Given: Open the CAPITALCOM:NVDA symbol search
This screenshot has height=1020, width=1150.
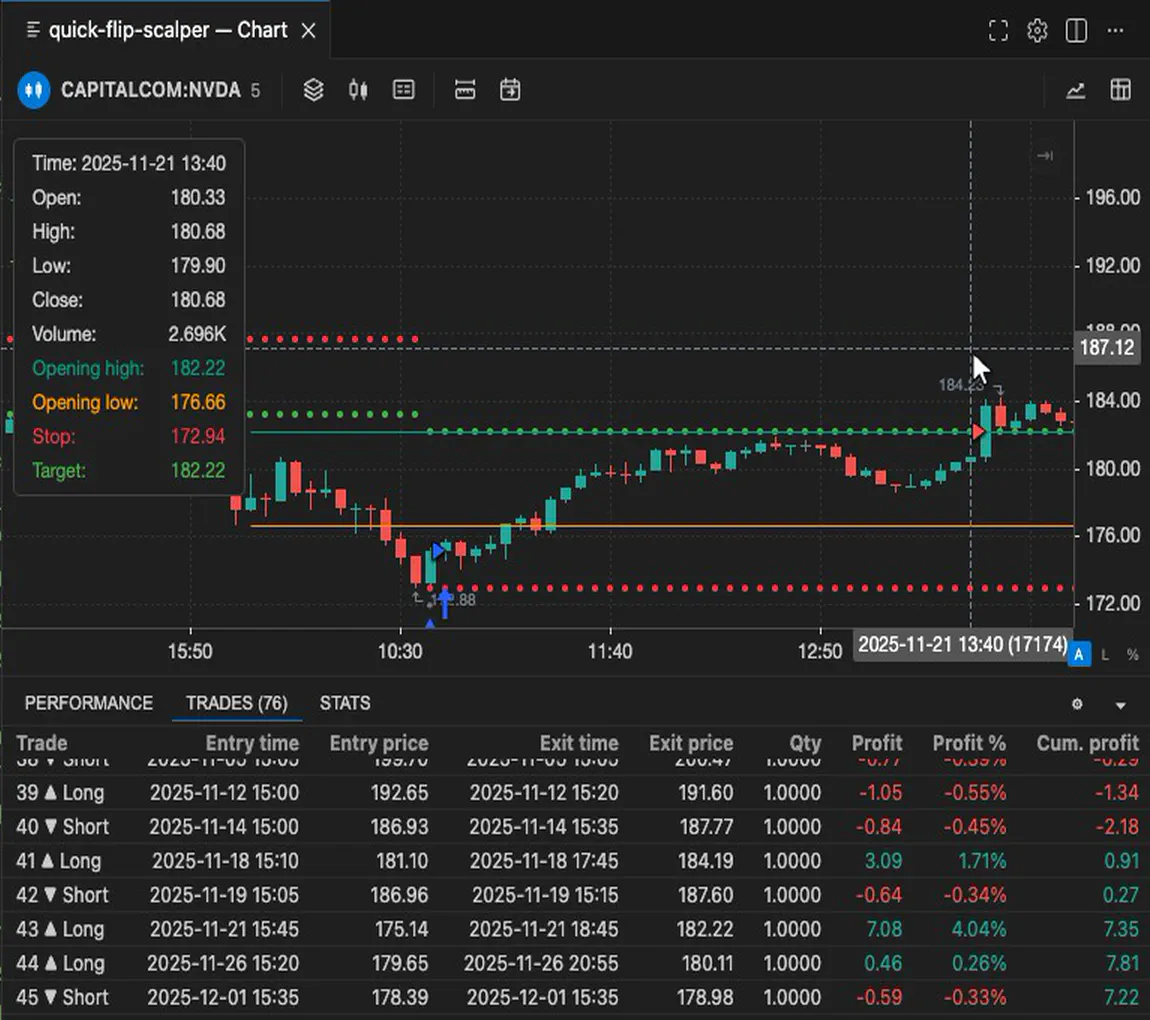Looking at the screenshot, I should (x=150, y=90).
